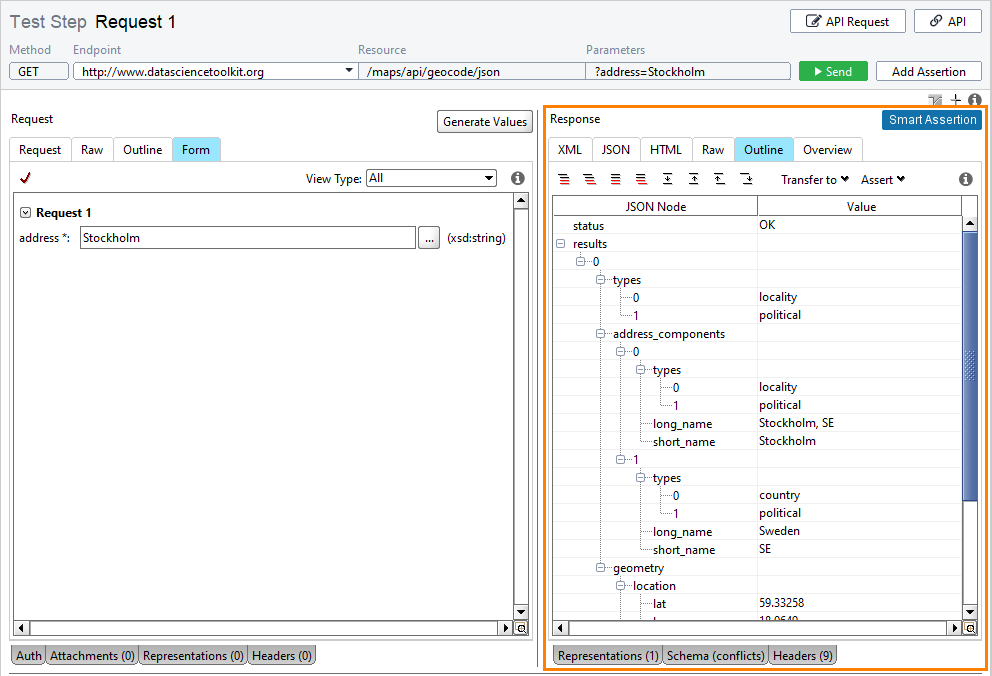This screenshot has height=676, width=992.
Task: Click the value 'Stockholm, SE'
Action: pos(797,423)
